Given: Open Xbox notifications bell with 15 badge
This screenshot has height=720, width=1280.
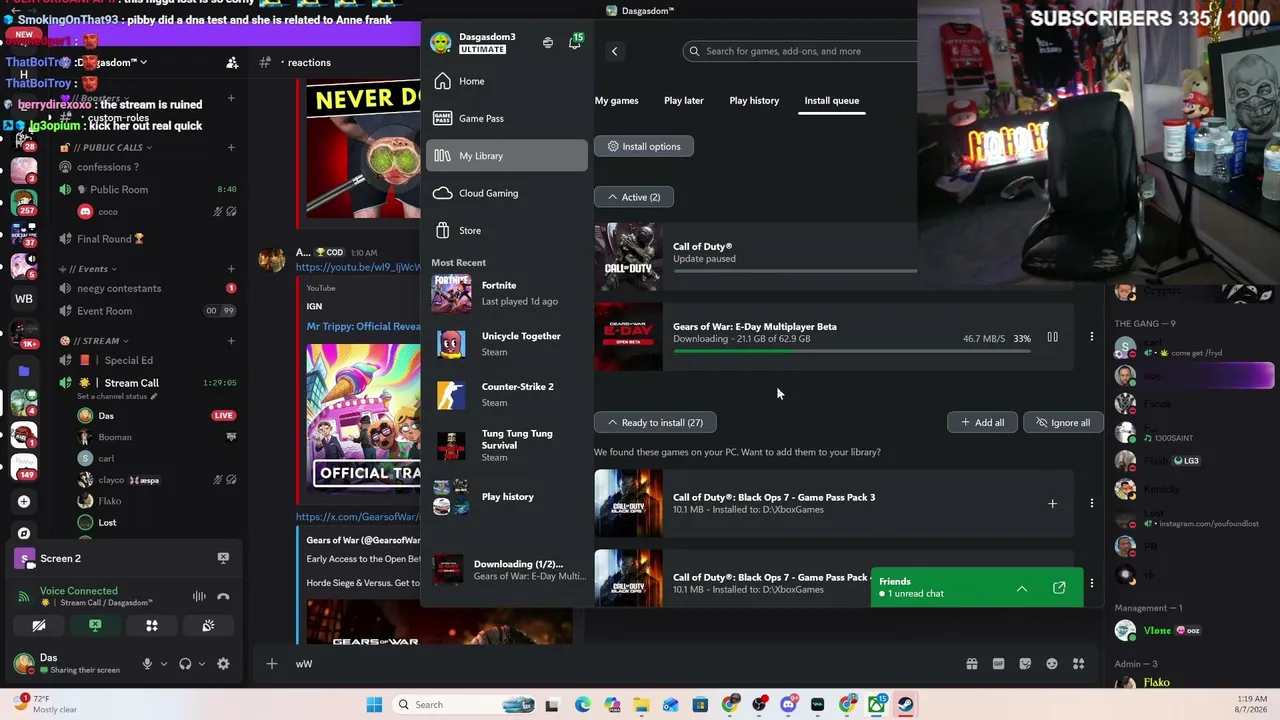Looking at the screenshot, I should pos(575,42).
